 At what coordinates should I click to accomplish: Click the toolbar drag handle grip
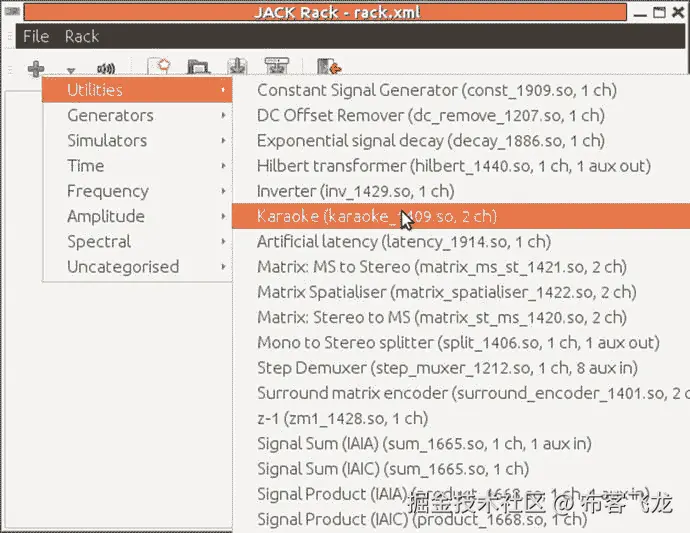coord(10,69)
